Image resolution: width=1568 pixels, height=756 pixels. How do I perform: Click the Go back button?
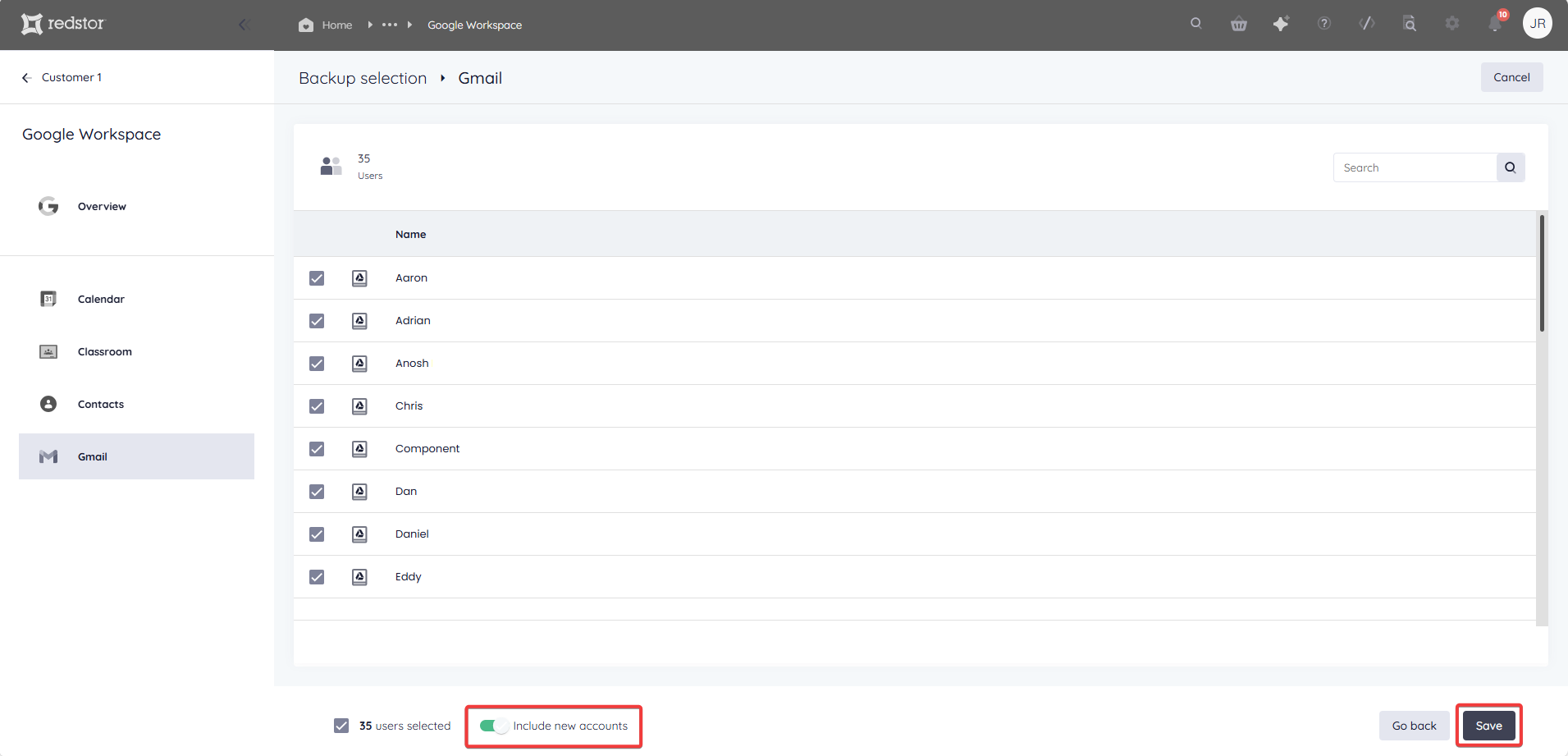click(1414, 726)
